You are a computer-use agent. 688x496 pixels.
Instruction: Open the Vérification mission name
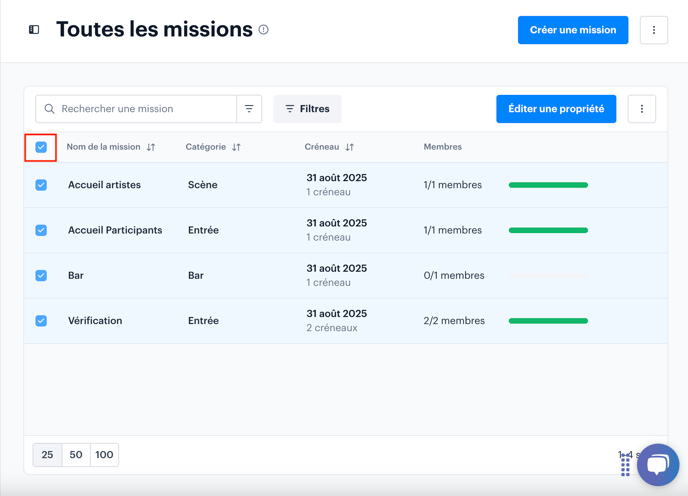(95, 320)
